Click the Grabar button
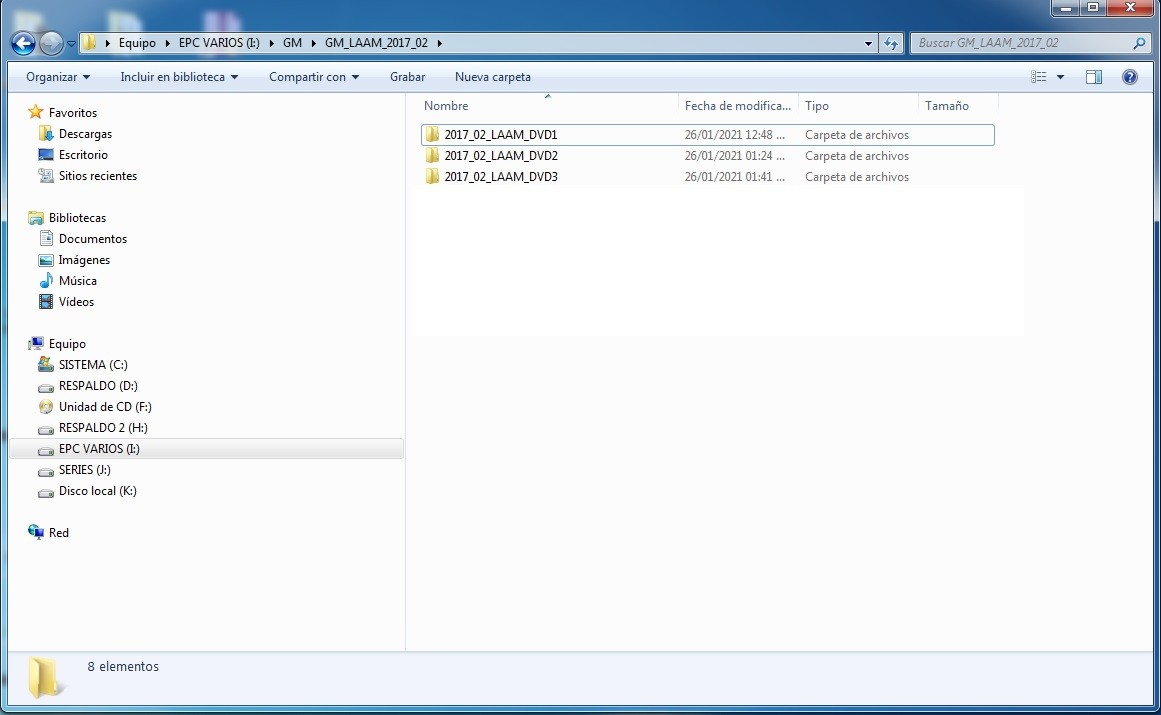The height and width of the screenshot is (715, 1161). click(407, 77)
